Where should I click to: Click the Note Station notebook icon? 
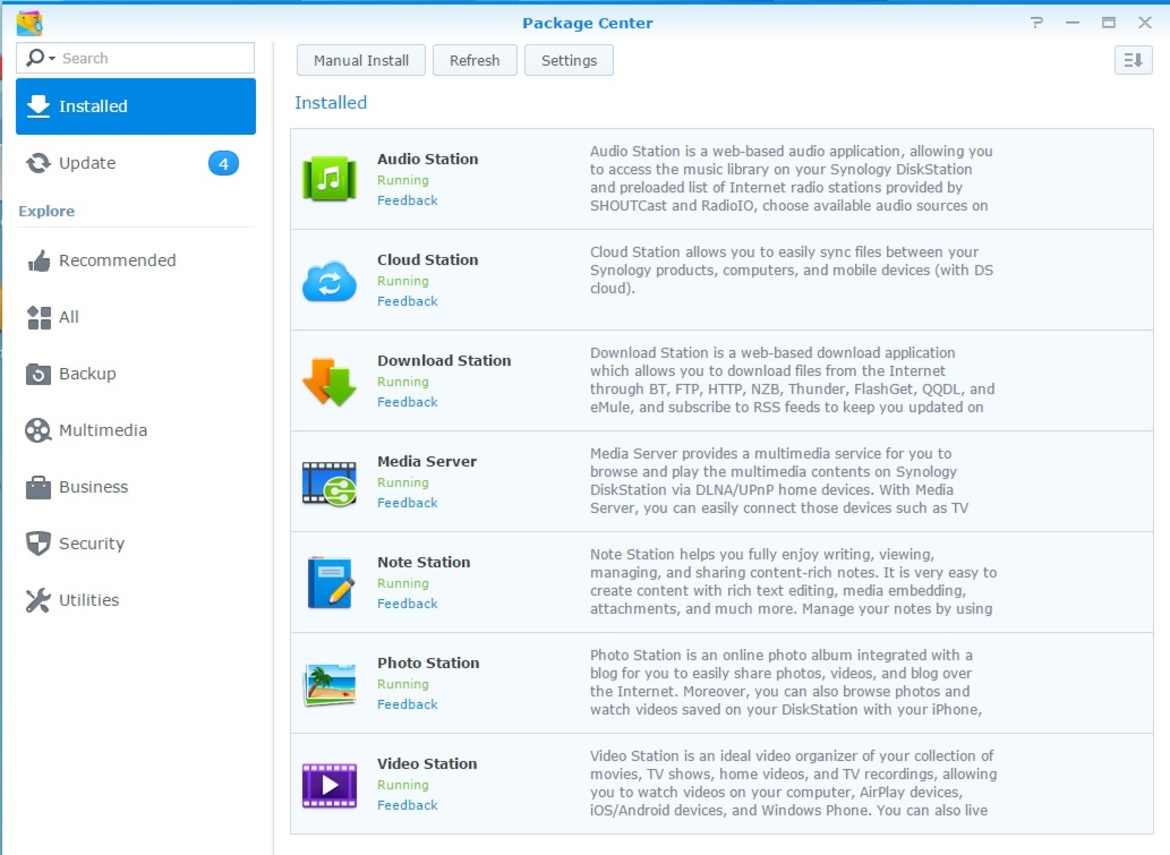[x=329, y=583]
